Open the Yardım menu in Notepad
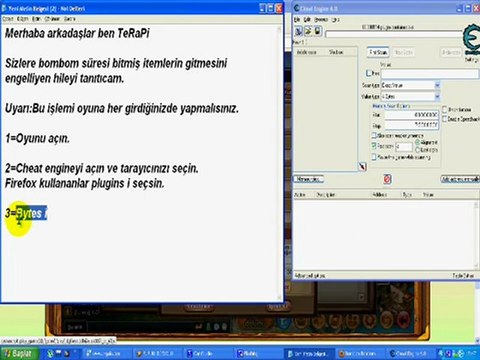480x360 pixels. 70,19
